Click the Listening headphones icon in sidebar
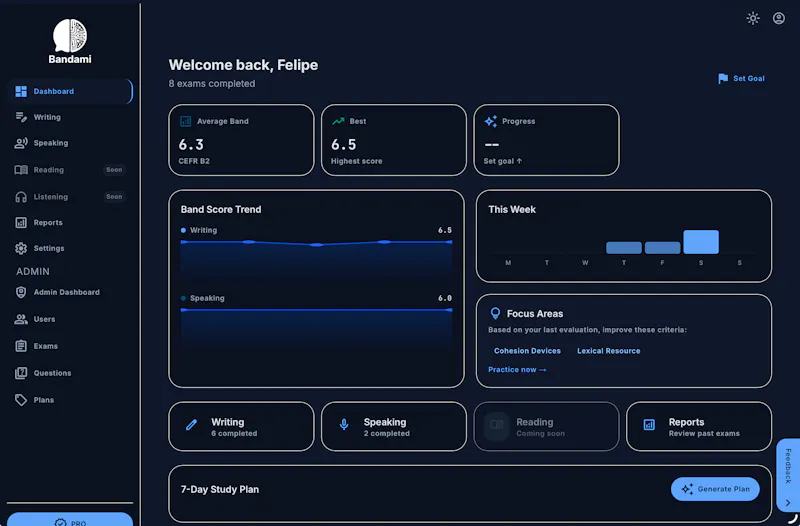Image resolution: width=800 pixels, height=526 pixels. (21, 197)
